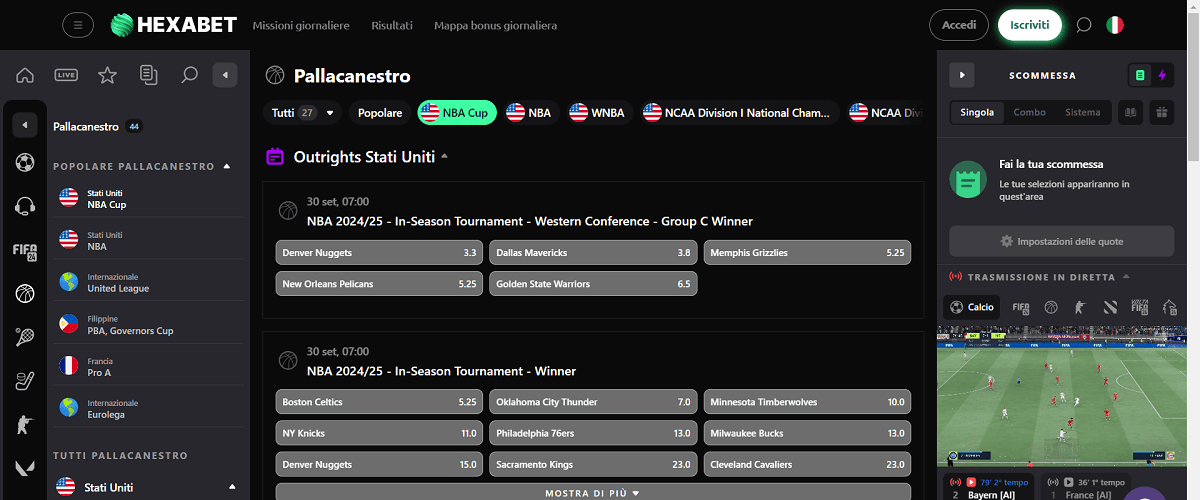Open the bet history document icon
1200x500 pixels.
149,75
